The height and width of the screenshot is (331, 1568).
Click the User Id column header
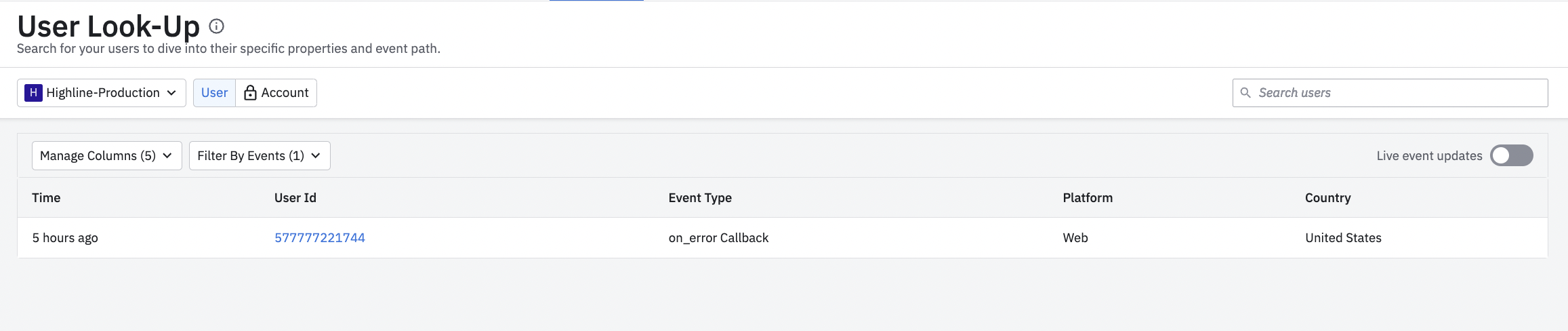[x=295, y=197]
